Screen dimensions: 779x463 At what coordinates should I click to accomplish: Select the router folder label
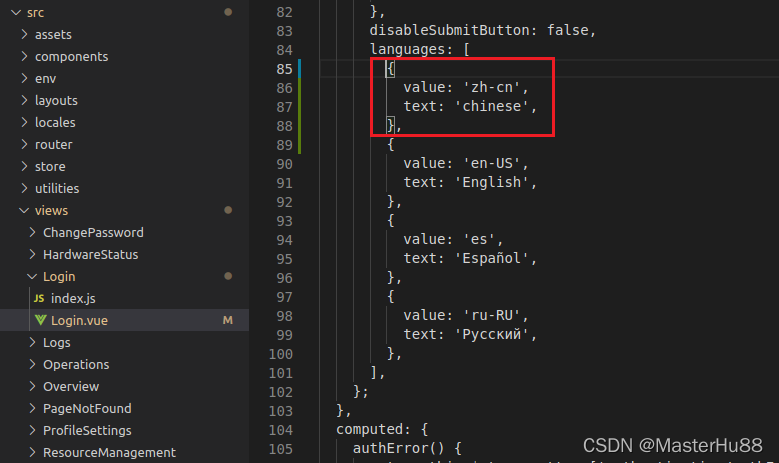pos(54,145)
